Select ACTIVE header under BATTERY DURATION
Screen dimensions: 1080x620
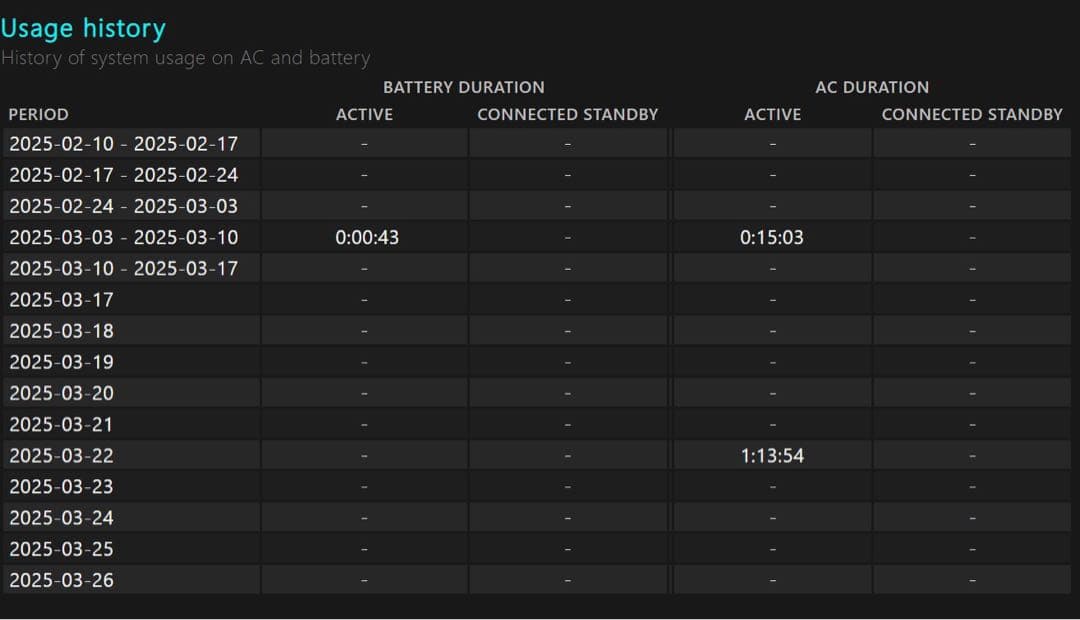(364, 114)
